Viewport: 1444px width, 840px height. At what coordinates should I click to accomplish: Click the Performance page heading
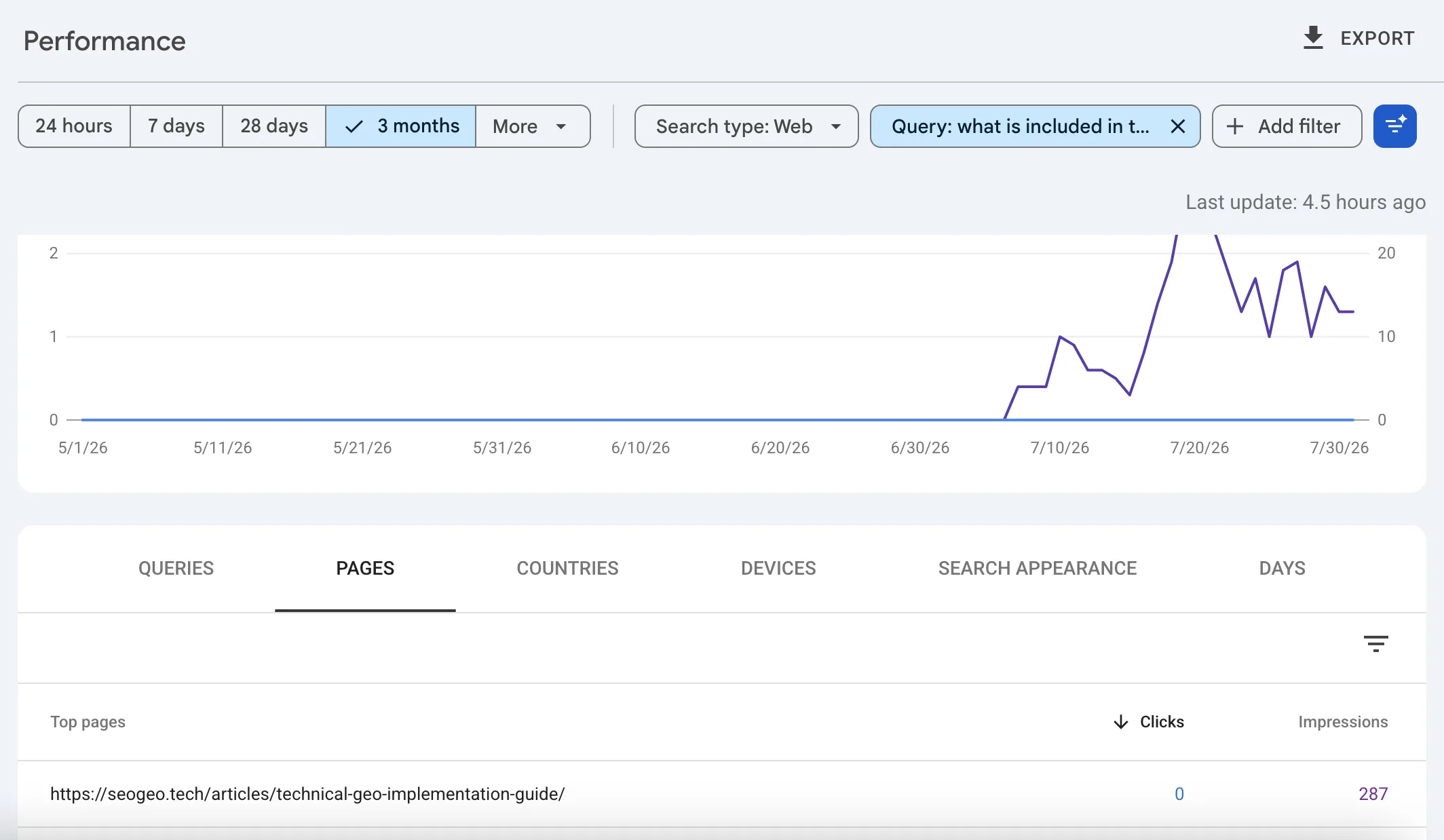pyautogui.click(x=104, y=41)
